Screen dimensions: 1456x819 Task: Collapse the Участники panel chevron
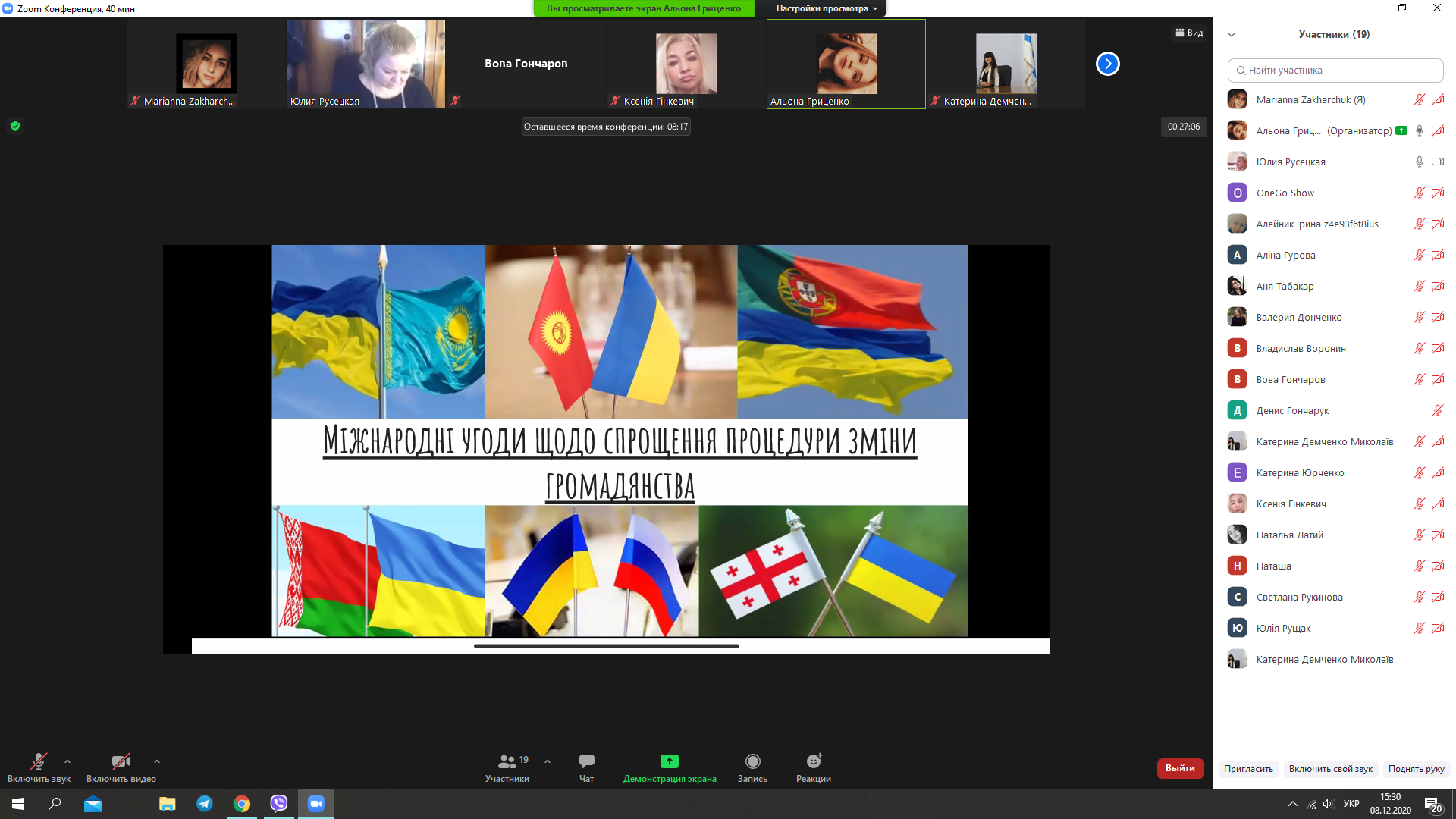1232,35
